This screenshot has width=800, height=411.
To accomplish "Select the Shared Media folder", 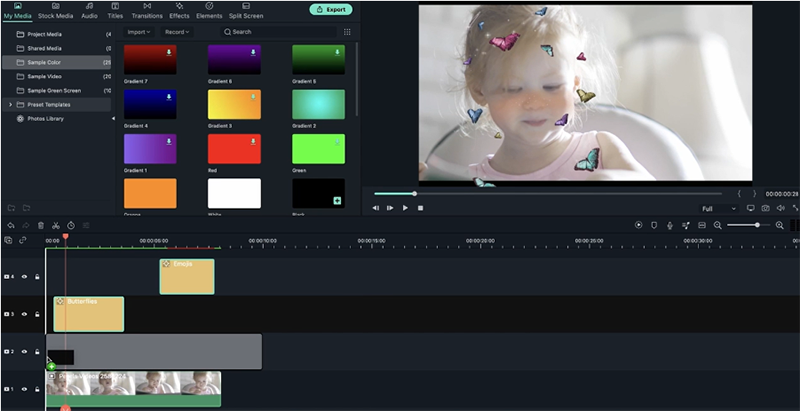I will [x=56, y=48].
